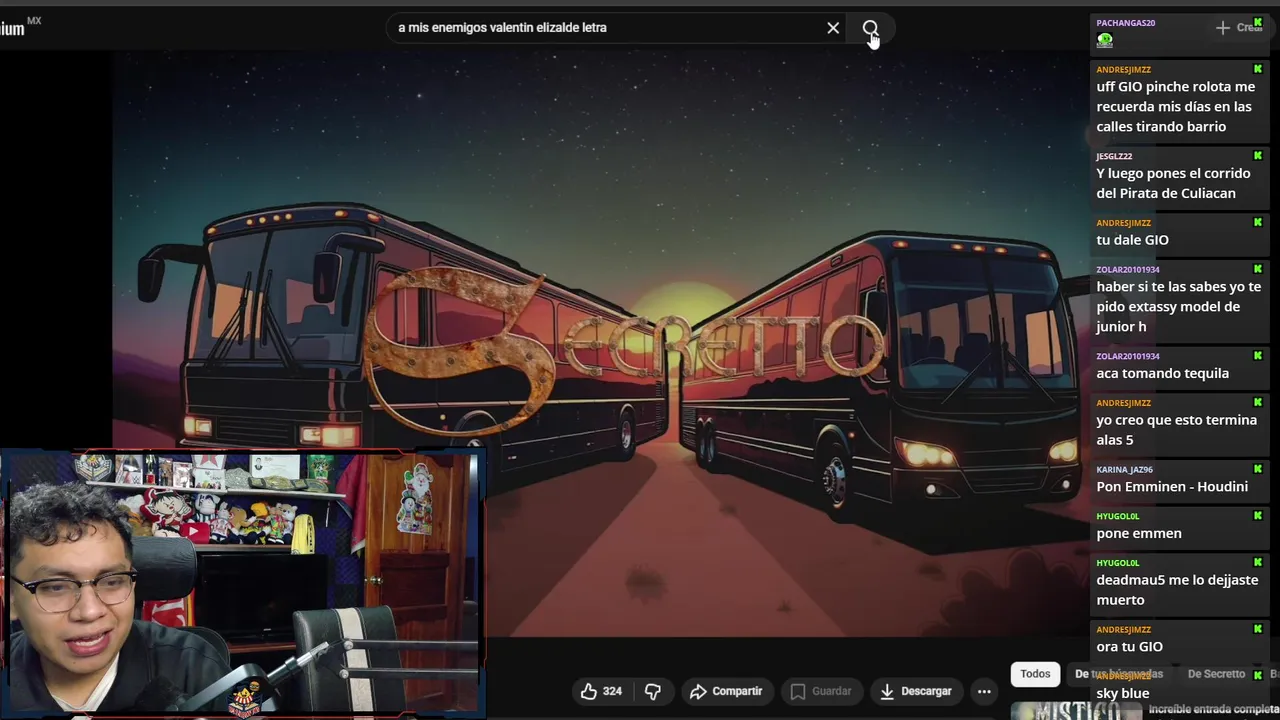Click chat message 'yo creo que esto termina'
The image size is (1280, 720).
[1176, 430]
